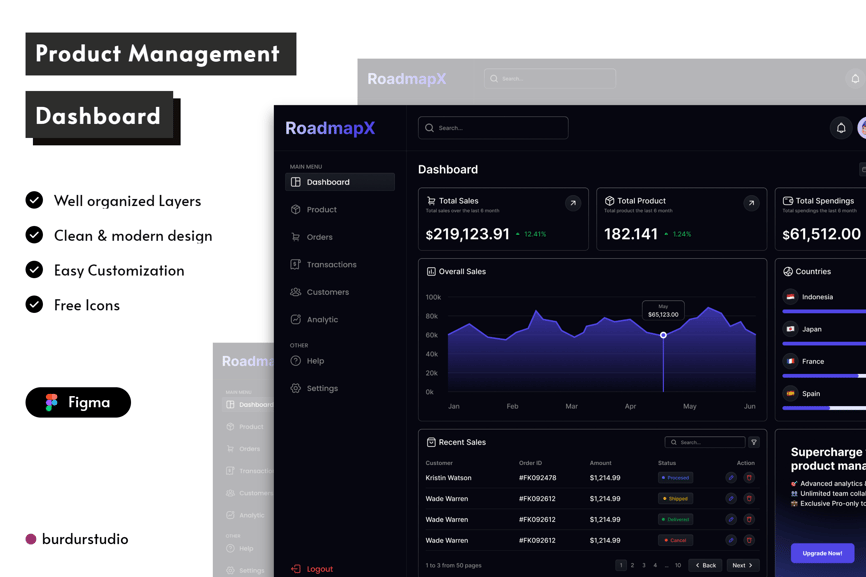The image size is (866, 577).
Task: Edit the Delivered order via pencil icon
Action: [x=731, y=519]
